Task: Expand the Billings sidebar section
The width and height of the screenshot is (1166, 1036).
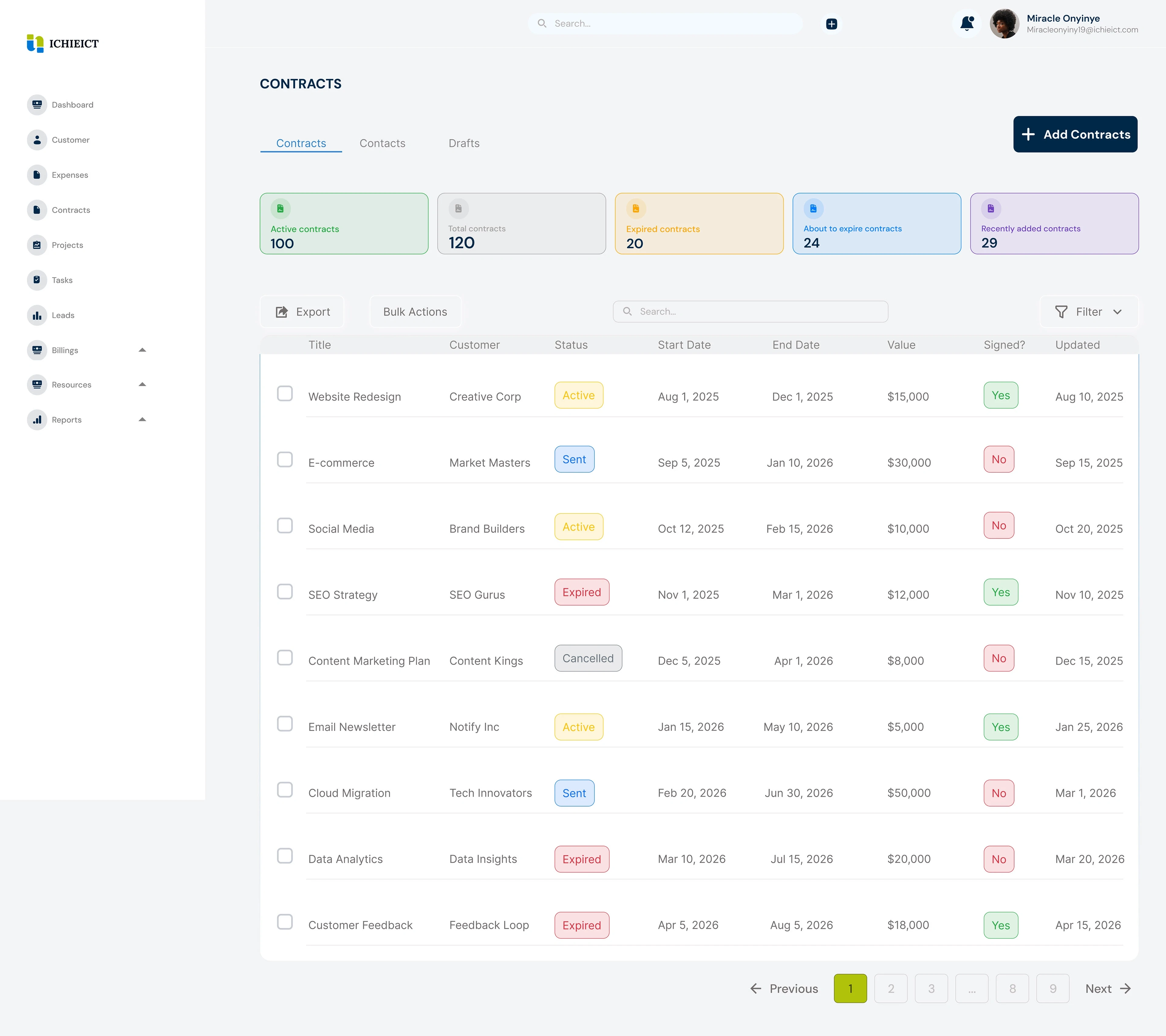Action: [143, 350]
